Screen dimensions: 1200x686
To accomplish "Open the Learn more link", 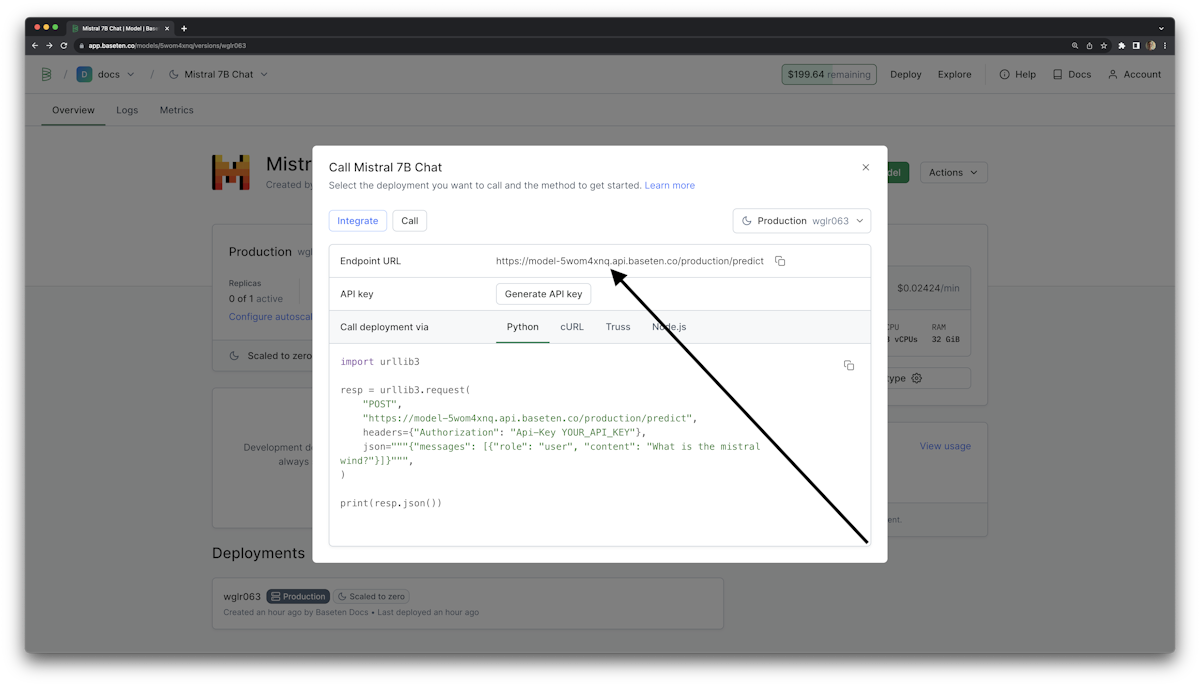I will [x=670, y=185].
